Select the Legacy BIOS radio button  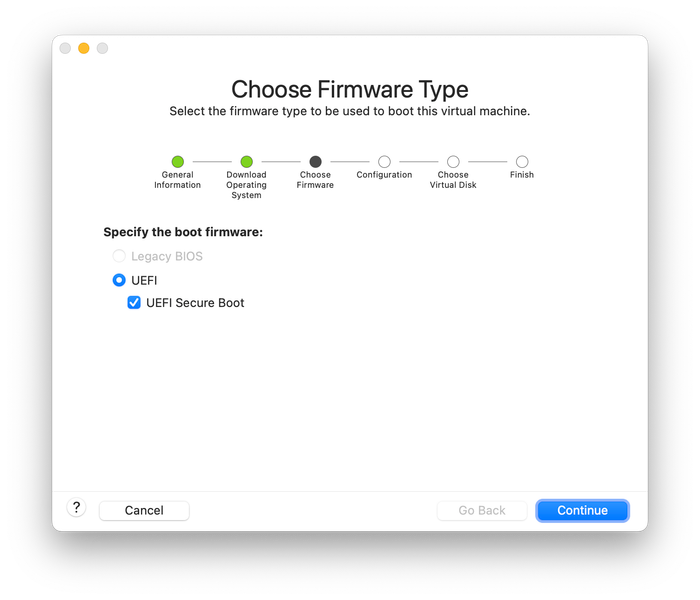pos(119,256)
